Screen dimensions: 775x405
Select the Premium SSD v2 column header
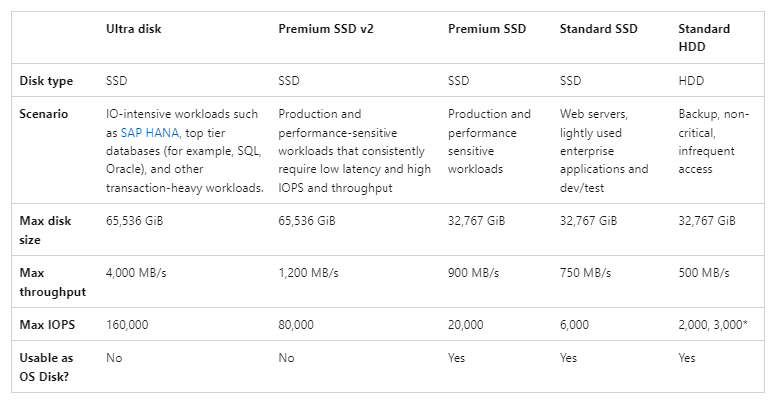tap(326, 29)
